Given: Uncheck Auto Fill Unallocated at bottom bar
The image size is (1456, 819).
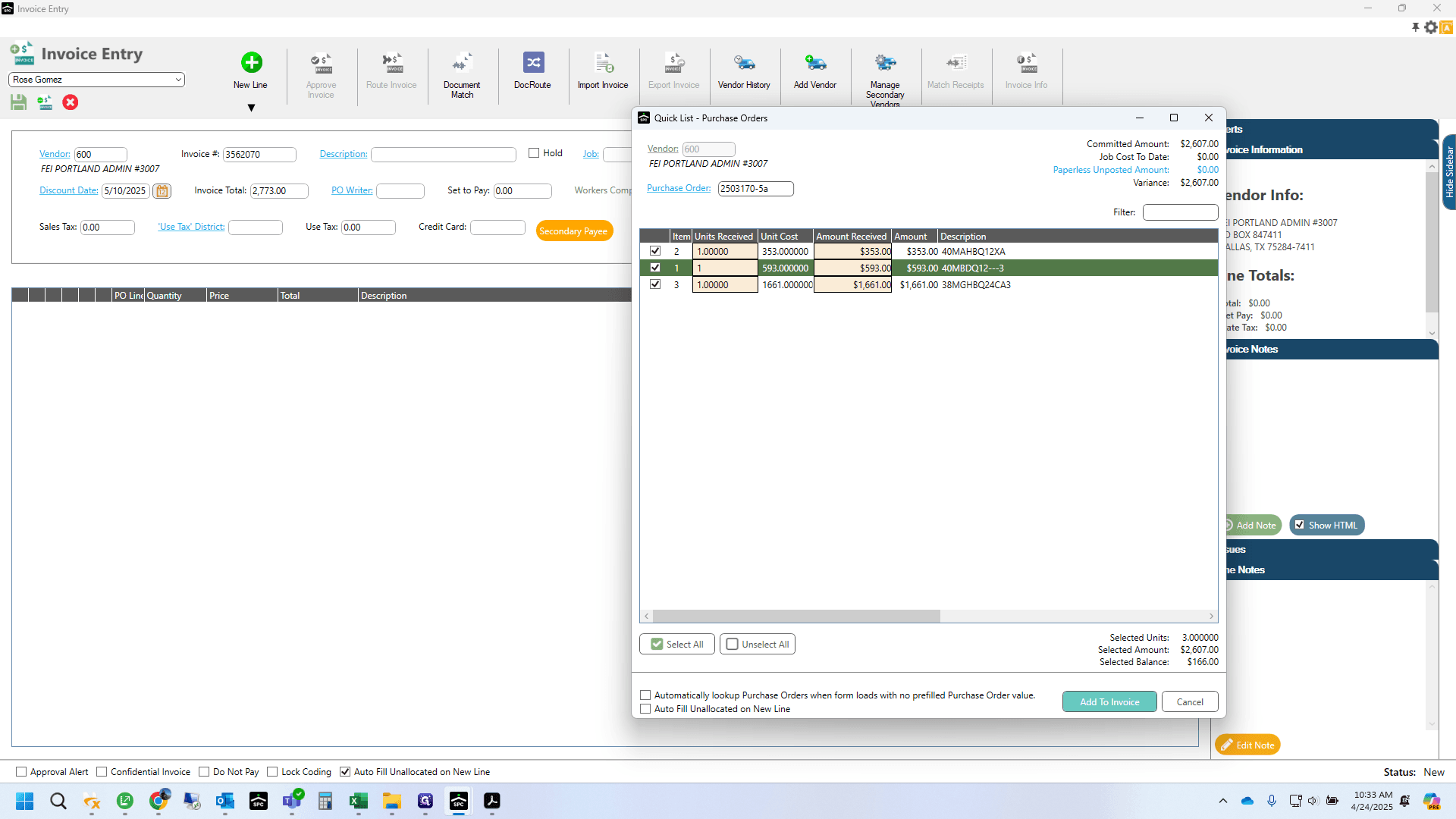Looking at the screenshot, I should click(345, 772).
